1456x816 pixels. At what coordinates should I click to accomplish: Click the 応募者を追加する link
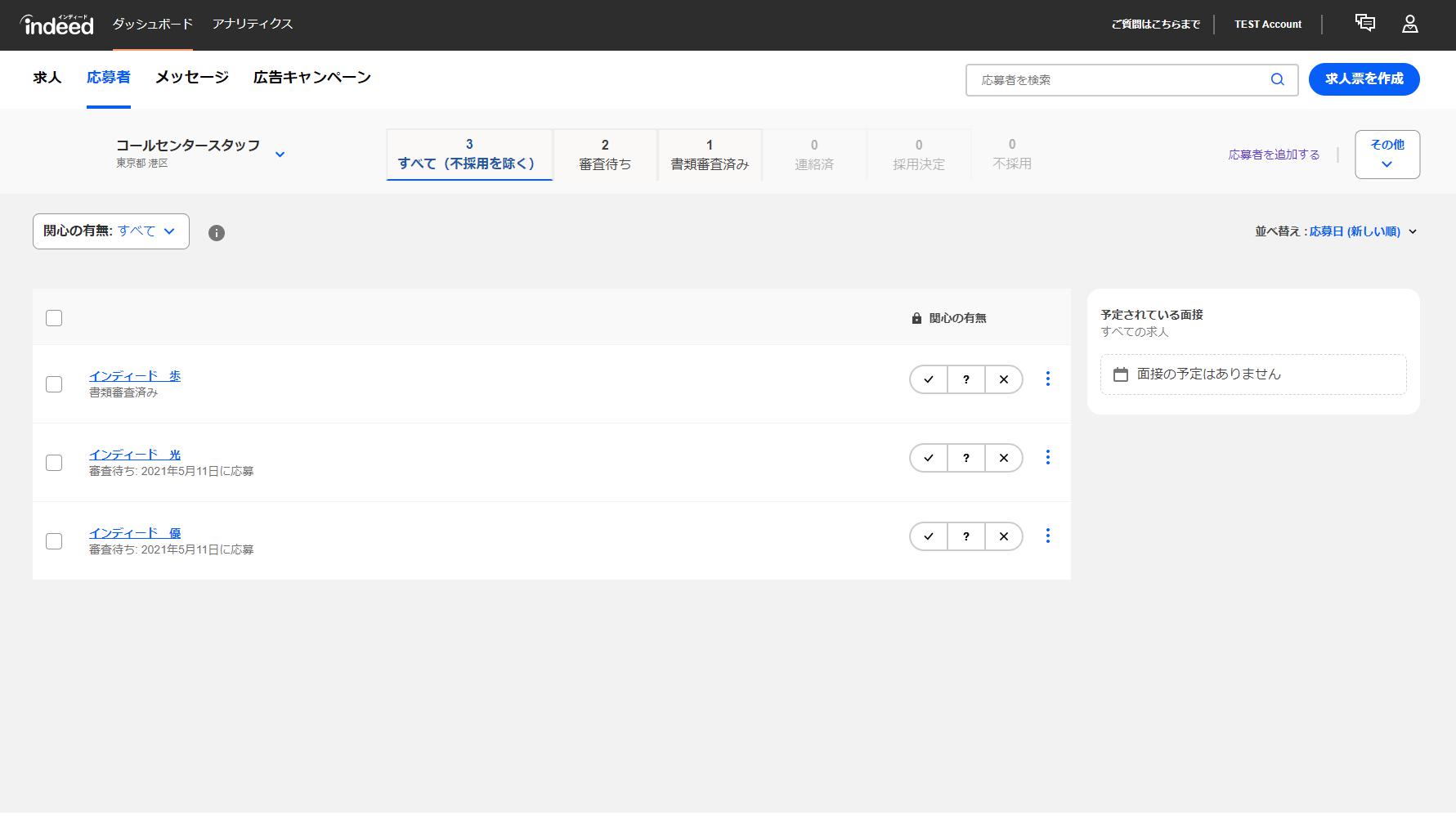pos(1273,155)
